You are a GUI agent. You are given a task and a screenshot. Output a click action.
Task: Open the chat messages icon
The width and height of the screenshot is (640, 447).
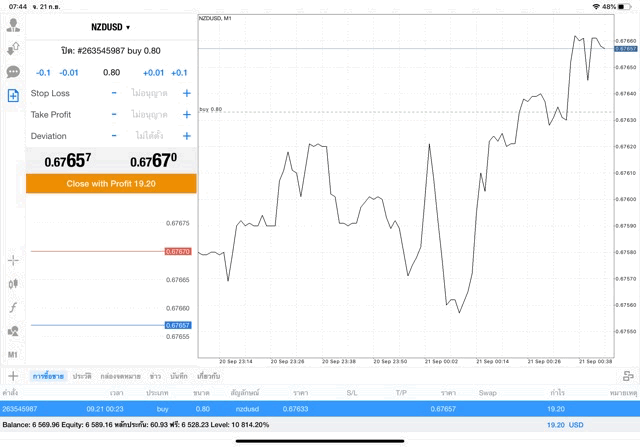click(13, 72)
